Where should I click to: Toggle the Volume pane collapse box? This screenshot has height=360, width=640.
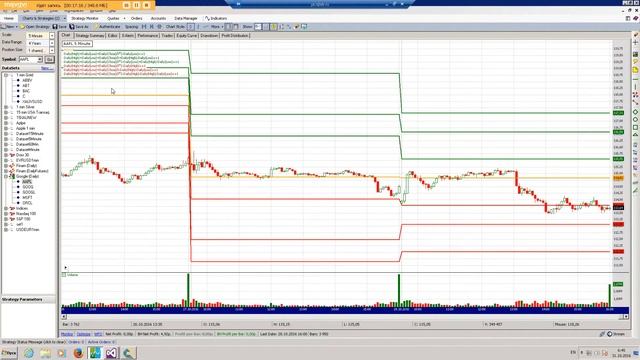tap(64, 275)
